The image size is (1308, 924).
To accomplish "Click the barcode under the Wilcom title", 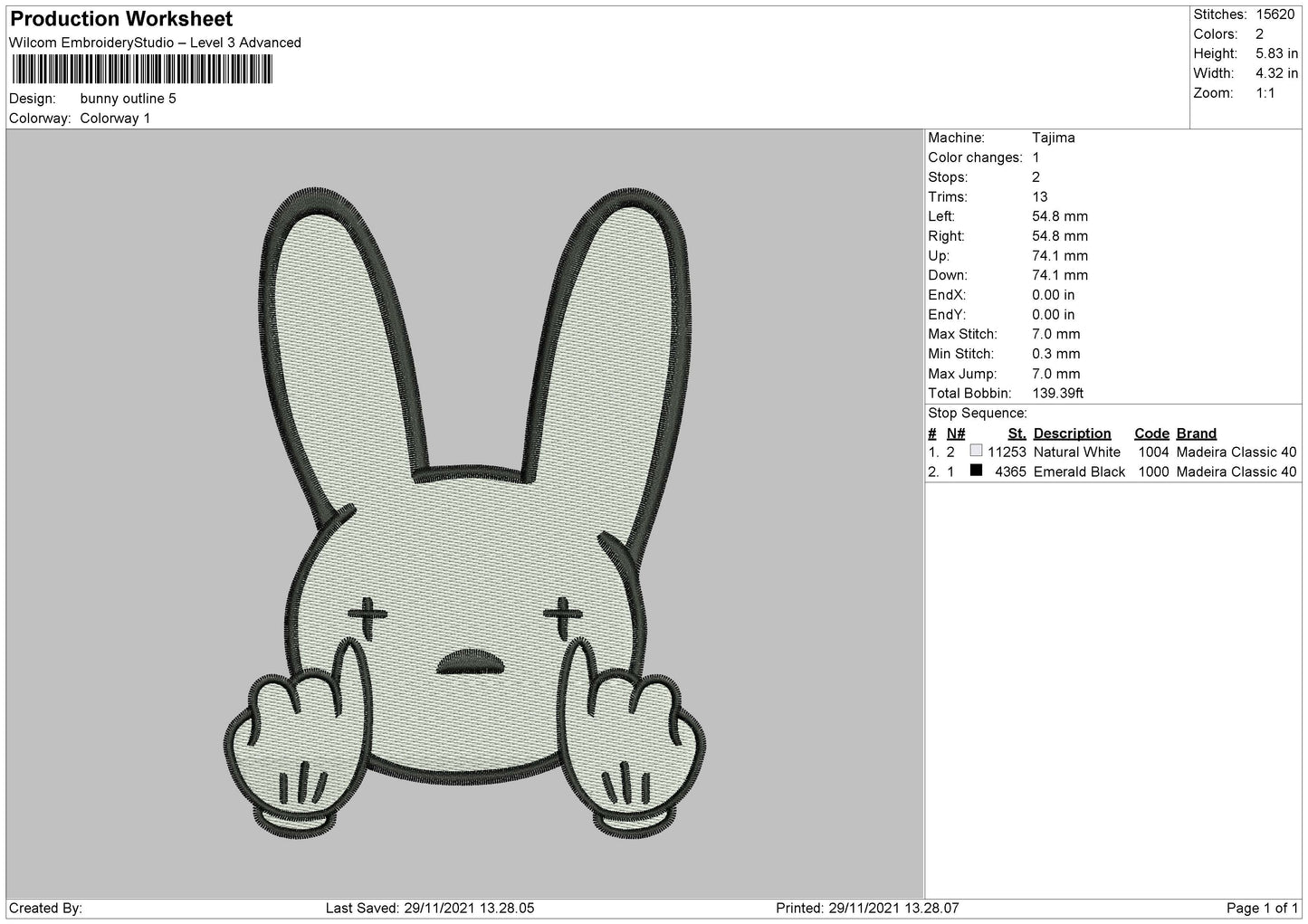I will (140, 70).
